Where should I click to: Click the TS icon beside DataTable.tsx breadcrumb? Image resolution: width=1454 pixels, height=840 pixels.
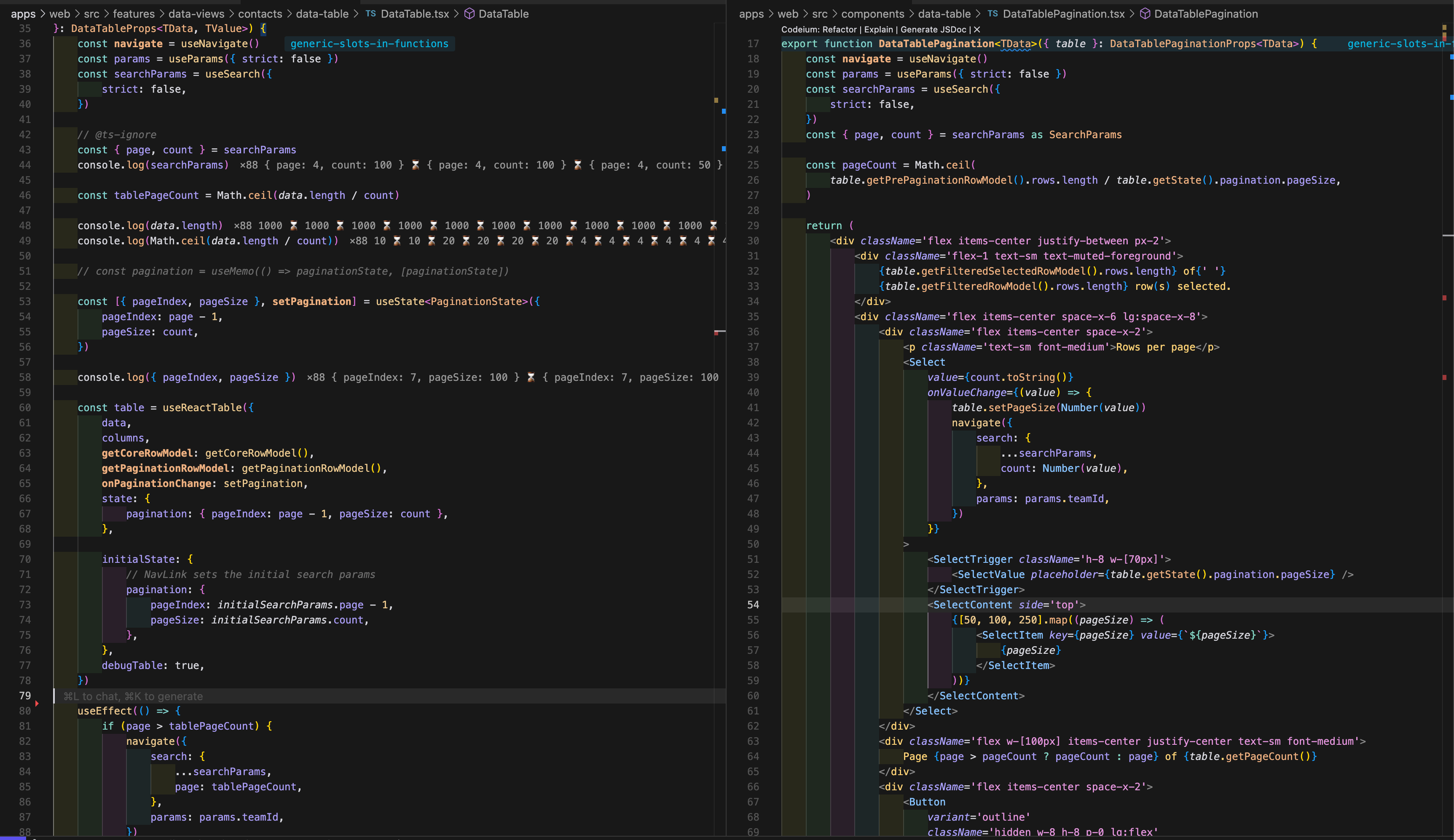coord(370,13)
